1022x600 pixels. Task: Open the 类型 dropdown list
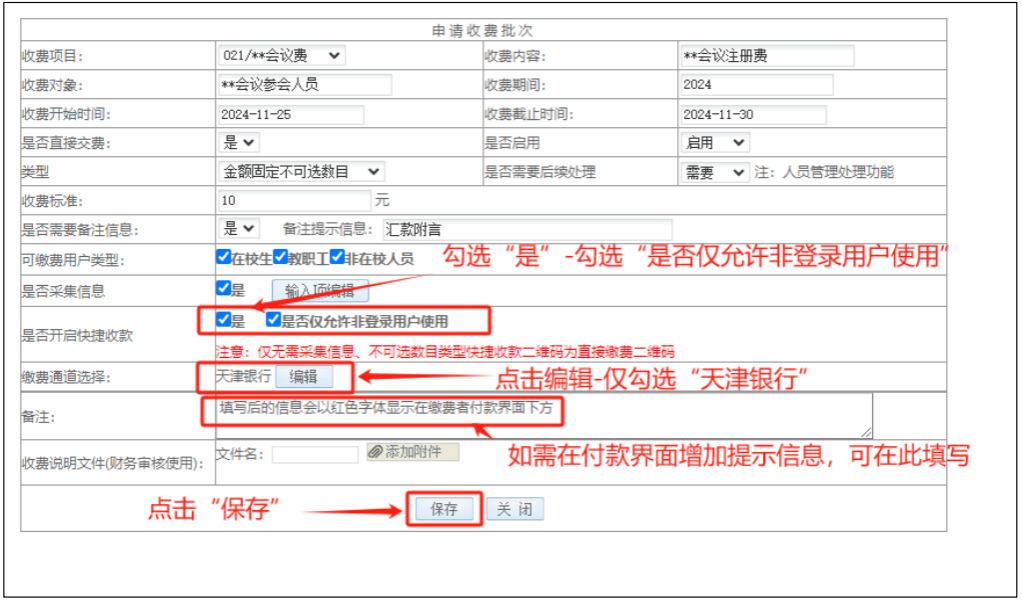300,172
